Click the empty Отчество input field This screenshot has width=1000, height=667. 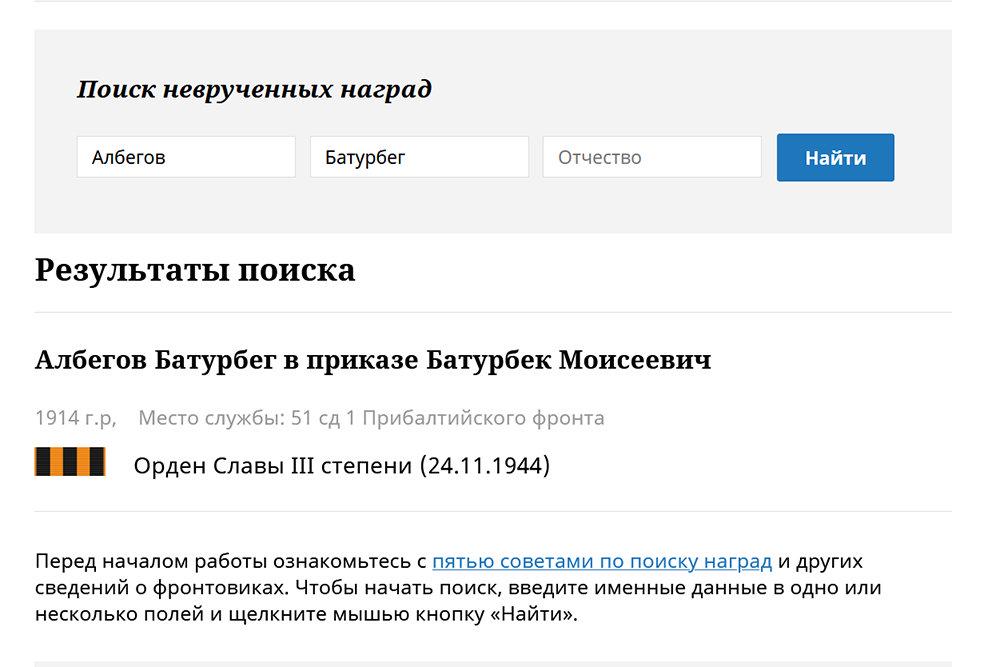651,157
